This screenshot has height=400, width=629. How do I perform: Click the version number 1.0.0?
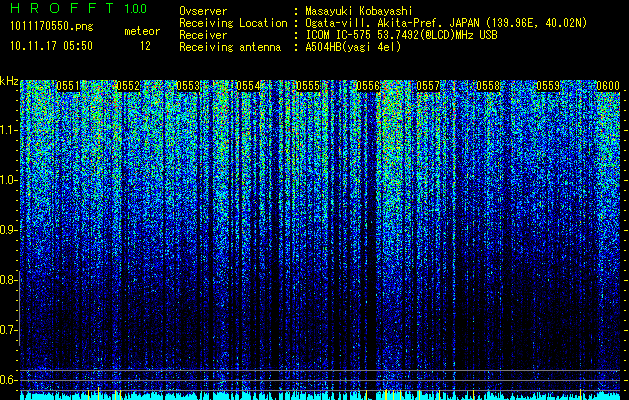pos(136,9)
